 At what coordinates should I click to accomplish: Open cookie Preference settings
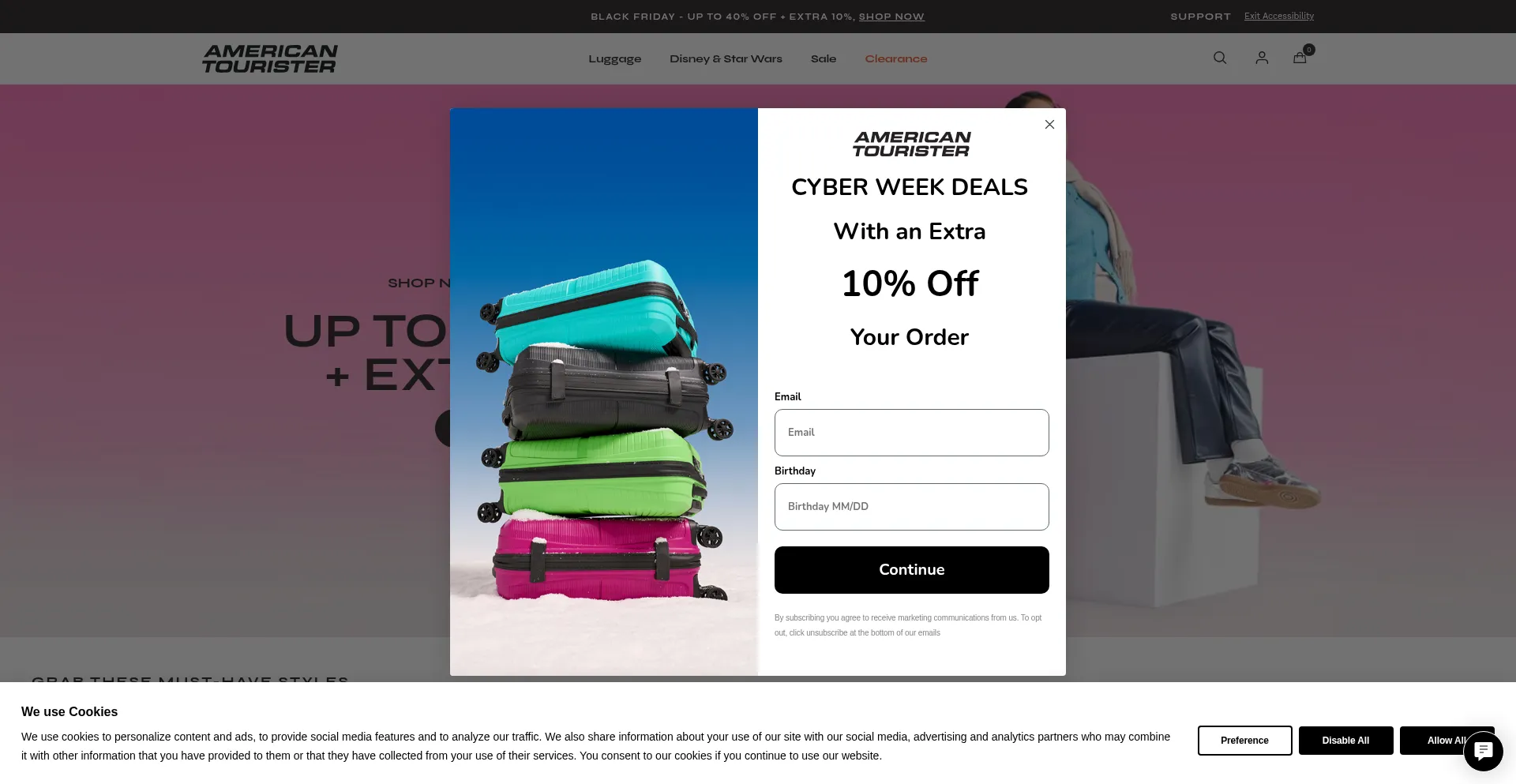click(1244, 741)
